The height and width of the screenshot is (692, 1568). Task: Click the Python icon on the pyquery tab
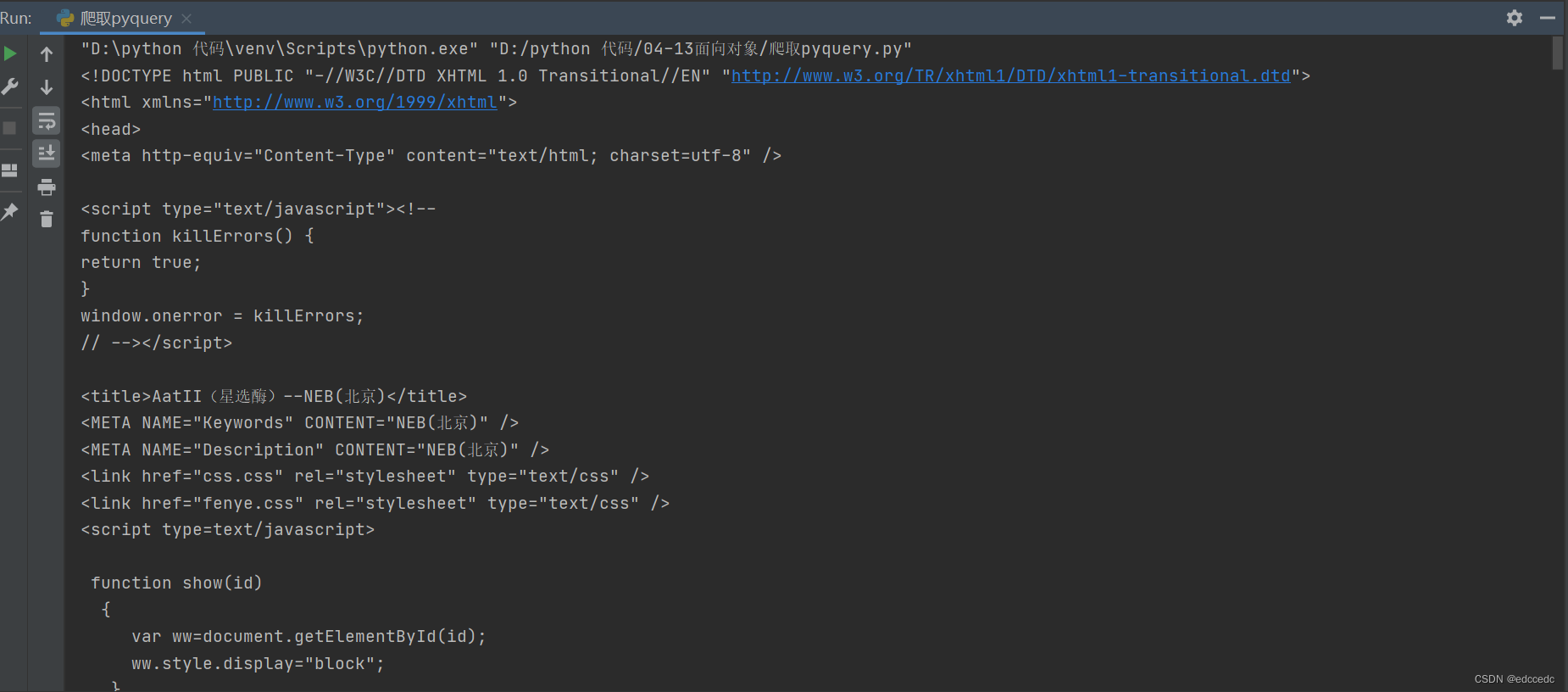click(65, 17)
